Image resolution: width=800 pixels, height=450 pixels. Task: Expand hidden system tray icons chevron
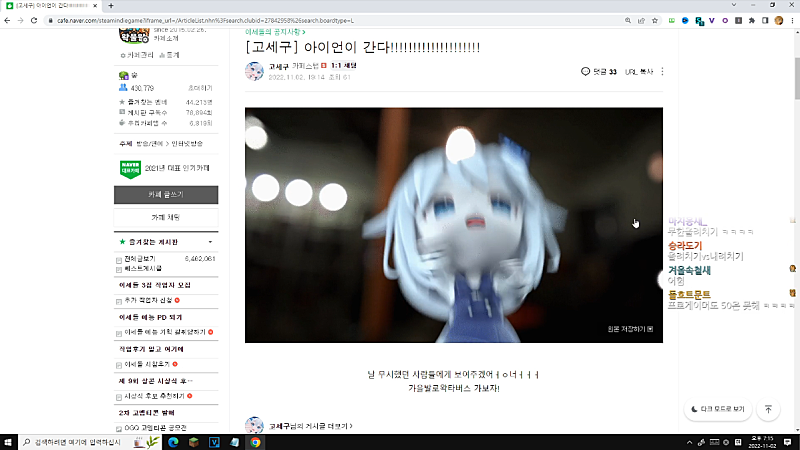[689, 442]
